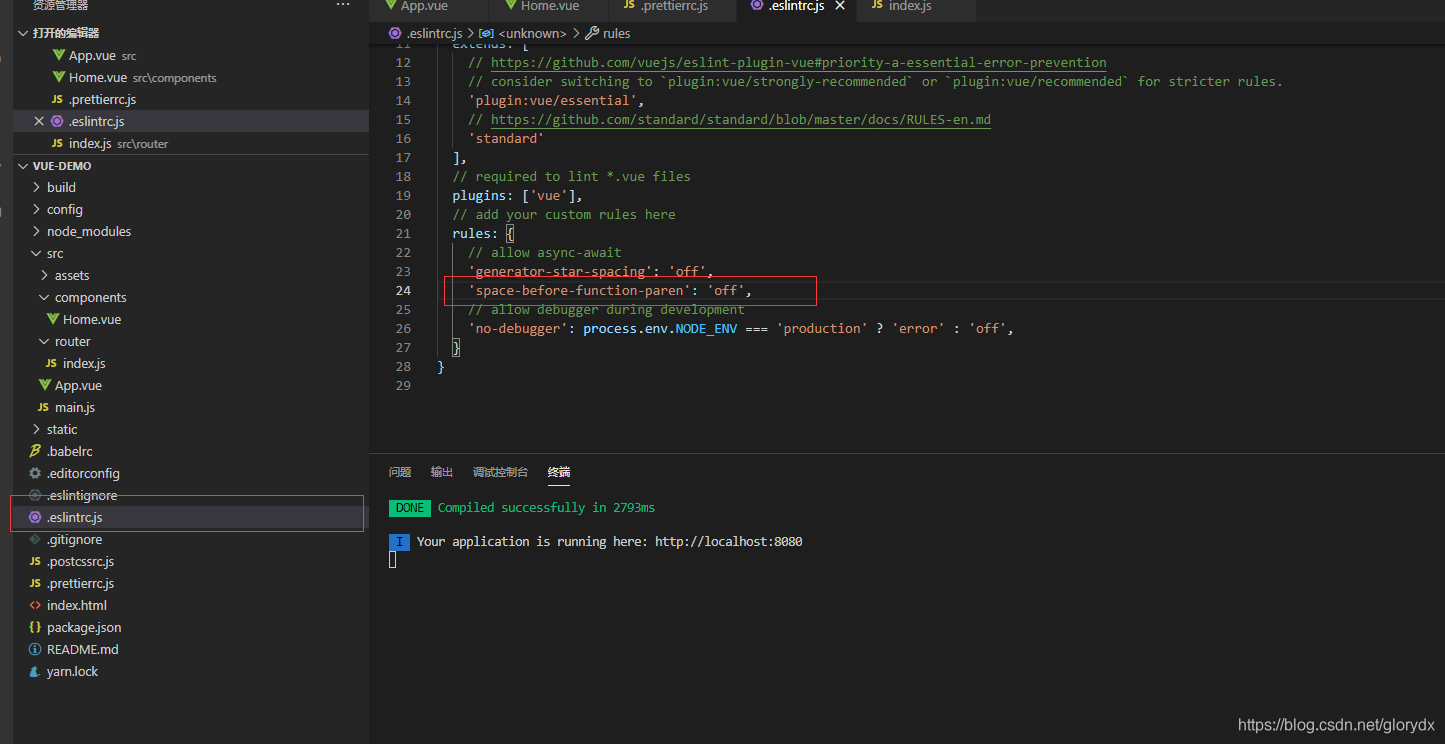Image resolution: width=1445 pixels, height=744 pixels.
Task: Open index.js under router folder
Action: [84, 363]
